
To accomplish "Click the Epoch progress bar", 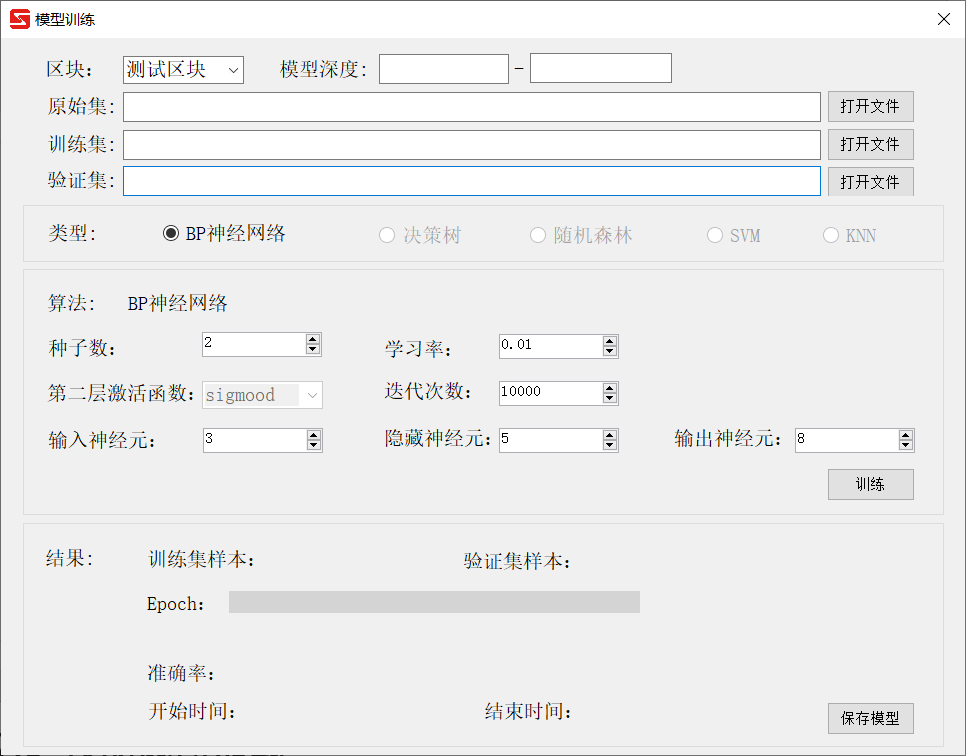I will (434, 602).
